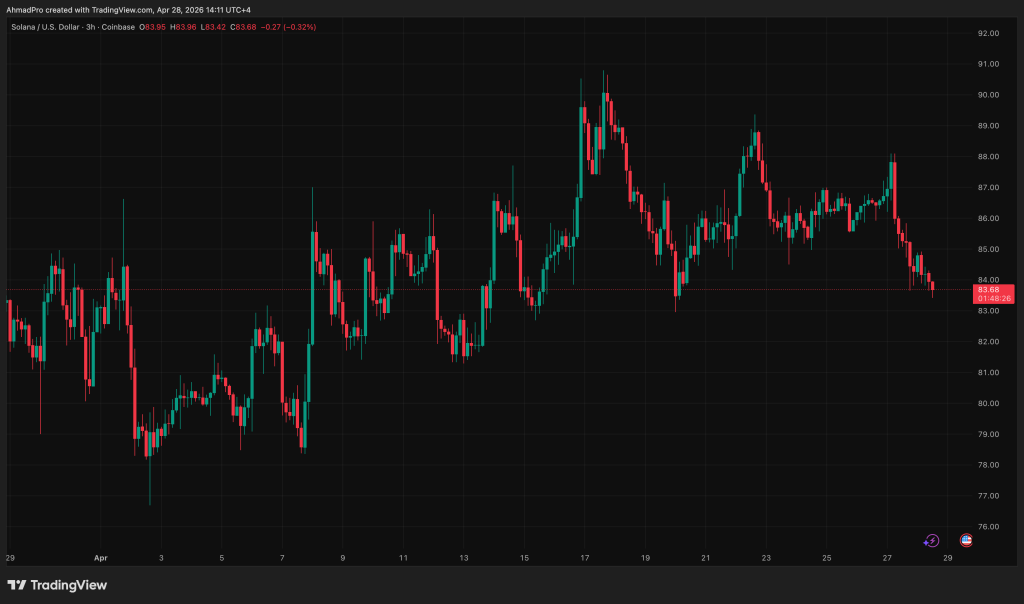Click the TradingView logo

click(57, 585)
